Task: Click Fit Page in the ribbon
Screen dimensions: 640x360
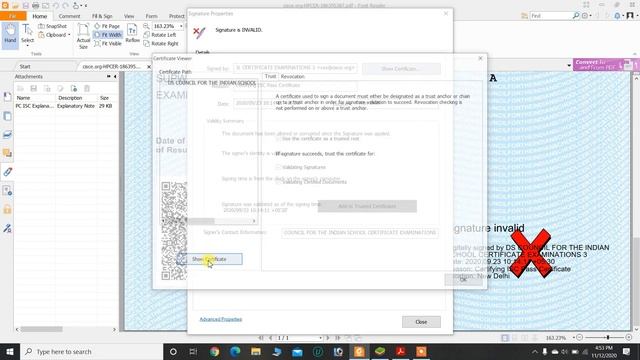Action: pos(107,26)
